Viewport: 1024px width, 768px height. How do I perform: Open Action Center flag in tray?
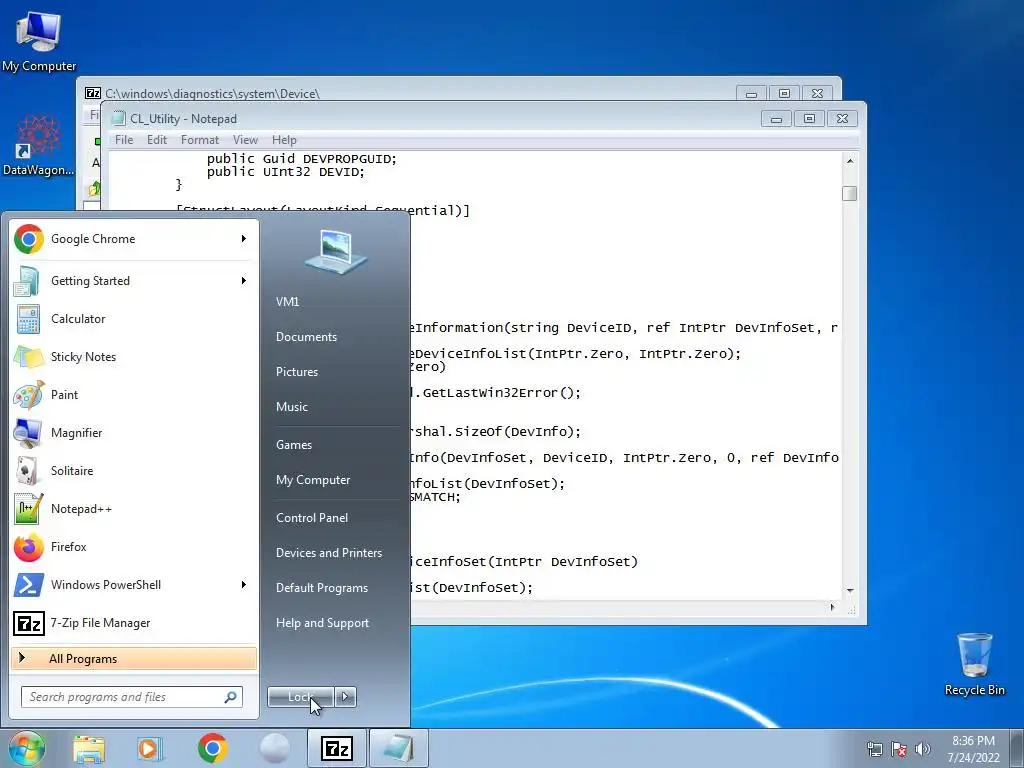899,749
